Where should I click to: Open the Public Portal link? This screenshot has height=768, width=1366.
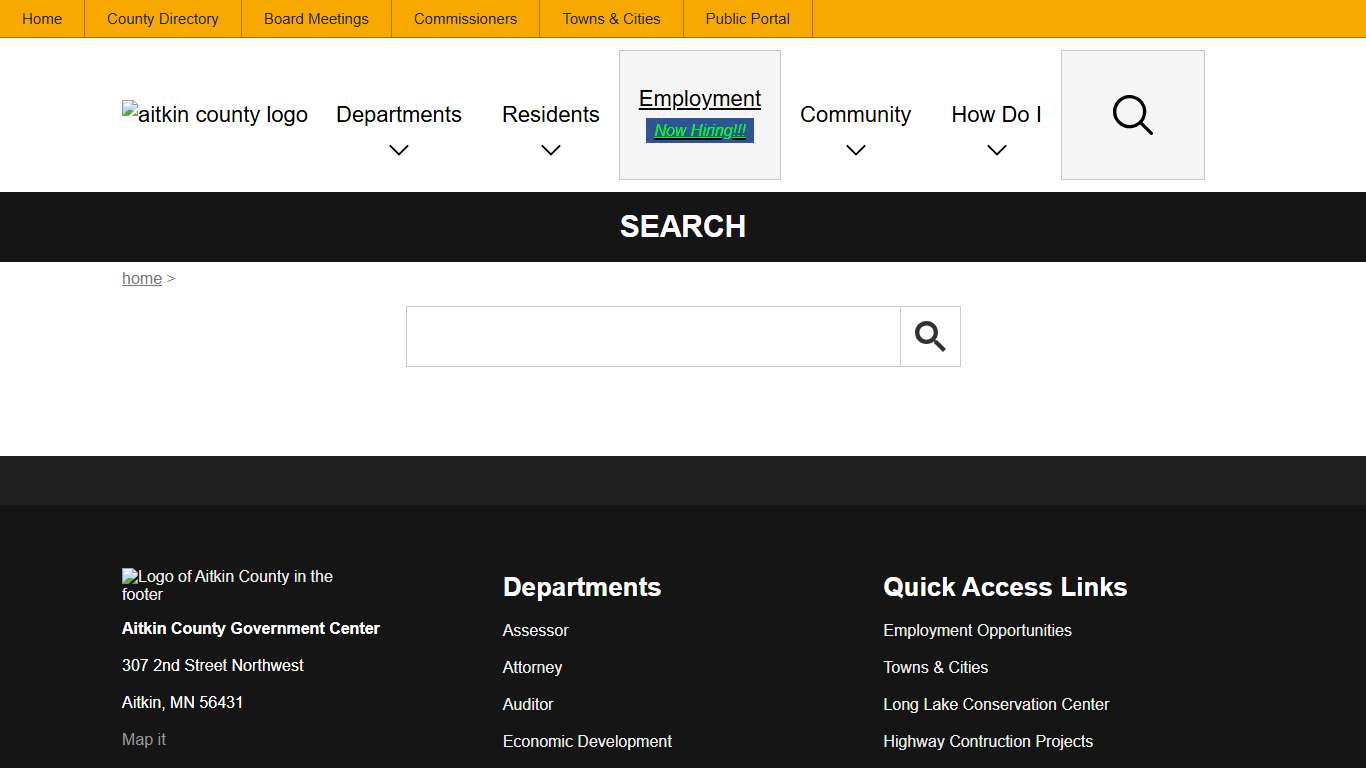click(747, 19)
